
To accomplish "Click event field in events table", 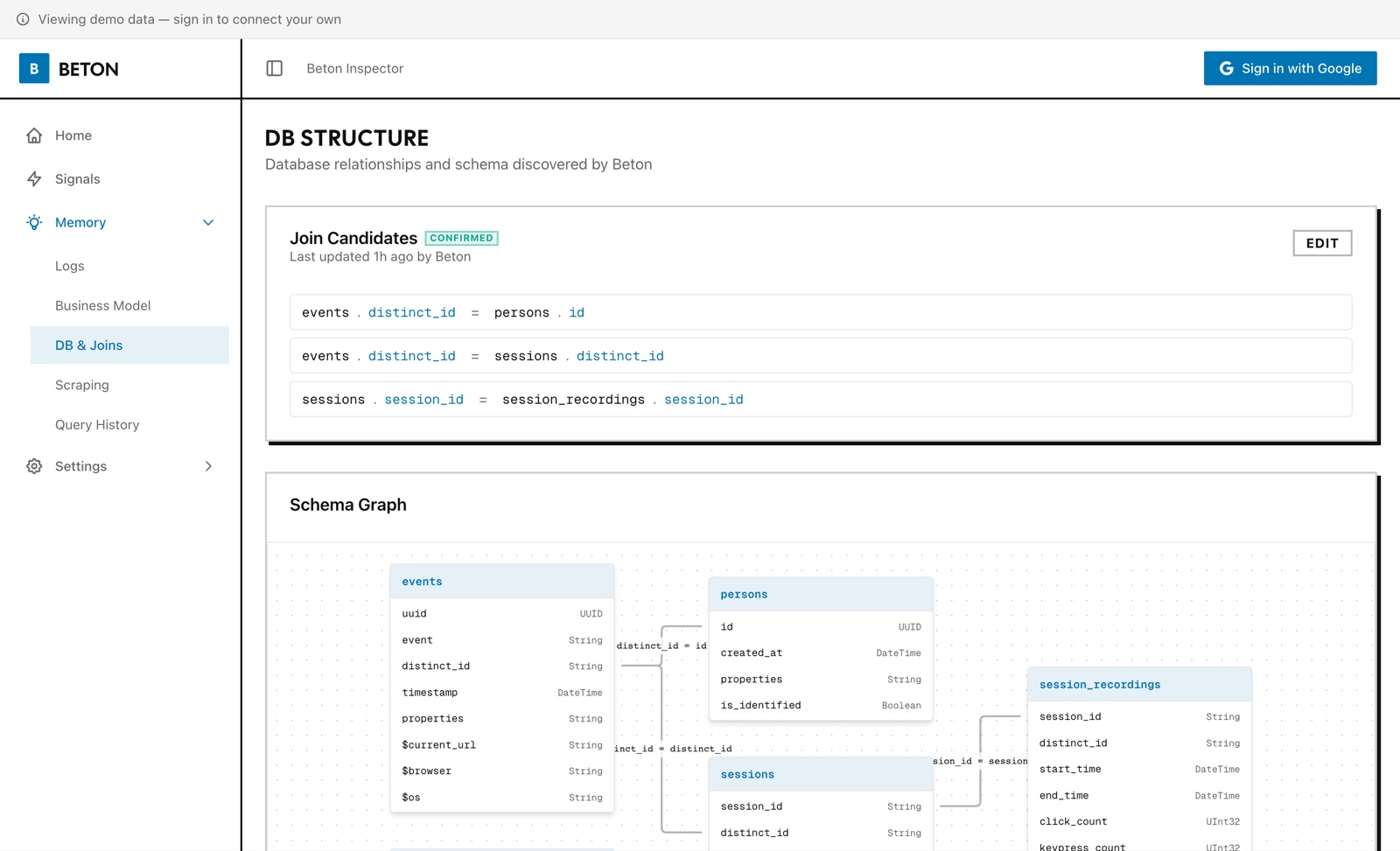I will [502, 640].
